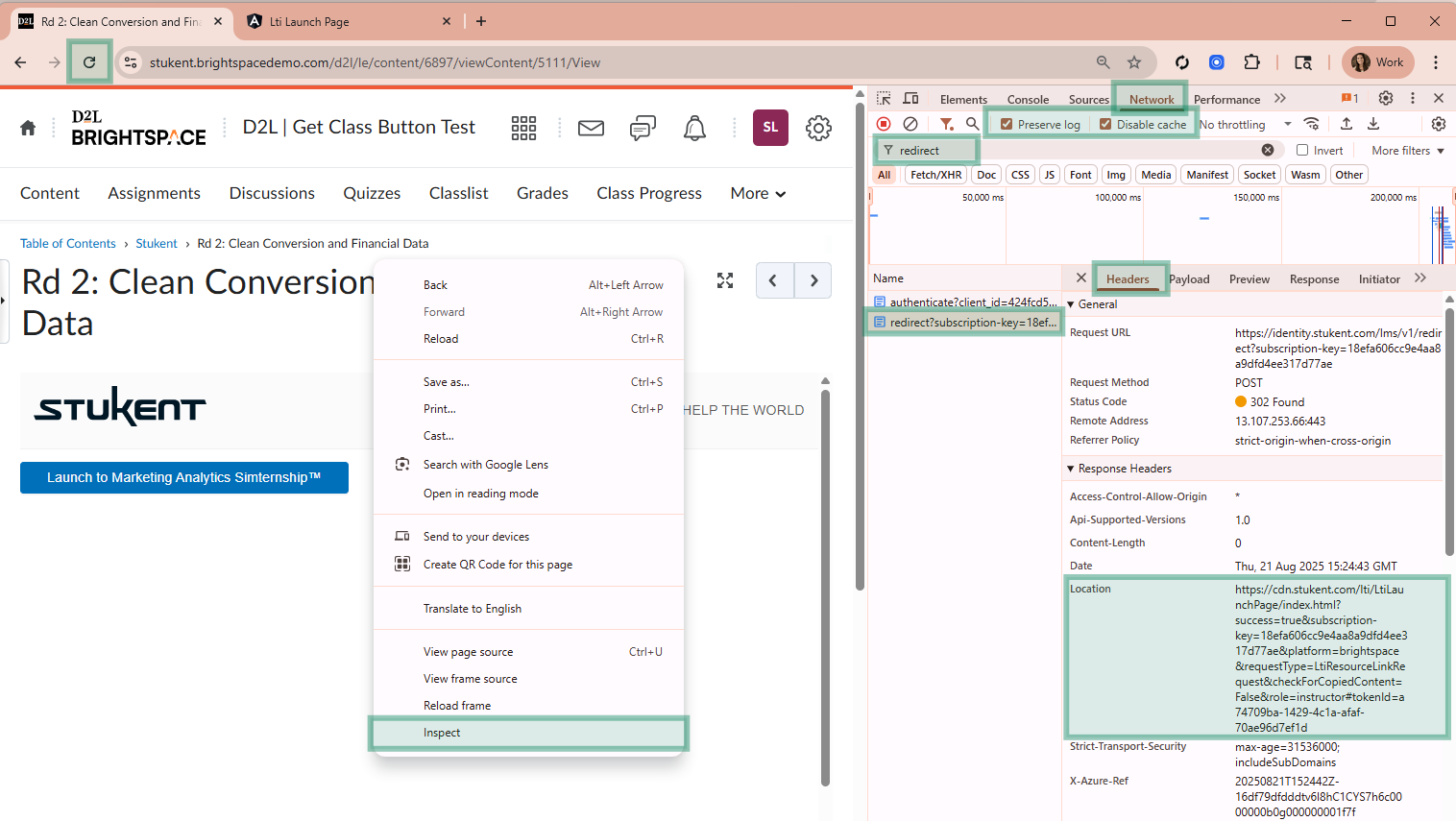Image resolution: width=1456 pixels, height=821 pixels.
Task: Click the content frame vertical scrollbar
Action: (825, 586)
